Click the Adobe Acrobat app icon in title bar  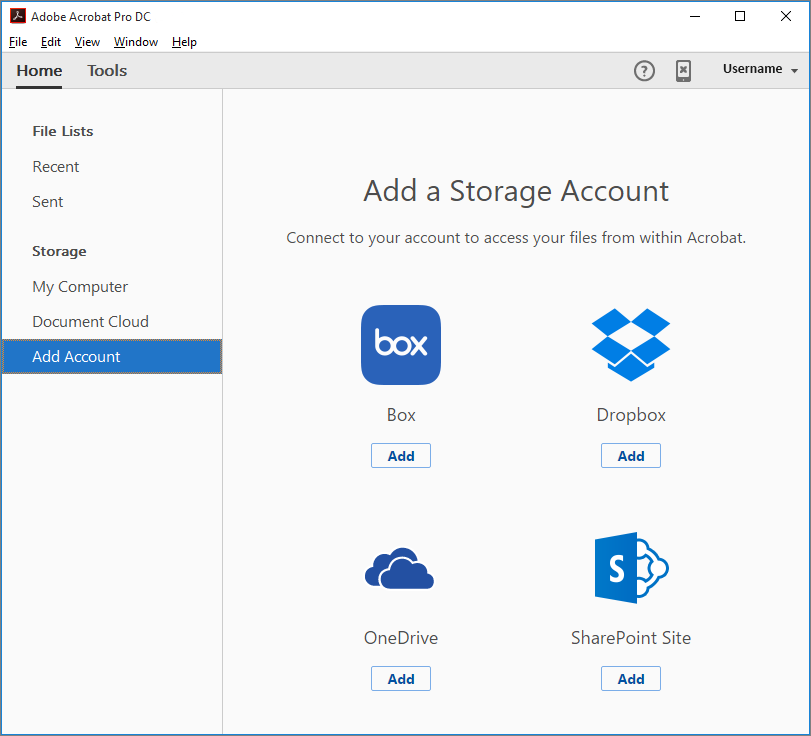pos(18,16)
